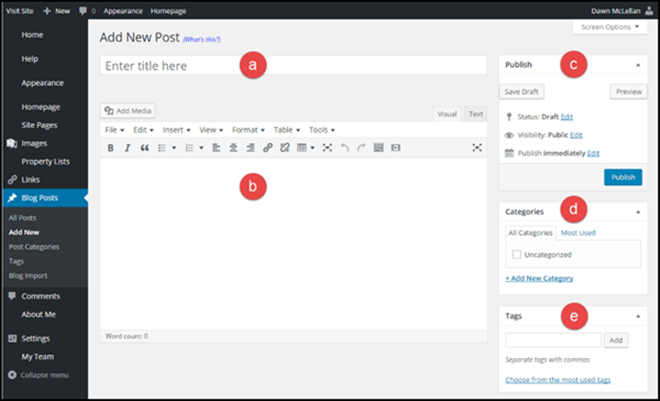Image resolution: width=660 pixels, height=401 pixels.
Task: Apply italic formatting to the text
Action: pos(127,148)
